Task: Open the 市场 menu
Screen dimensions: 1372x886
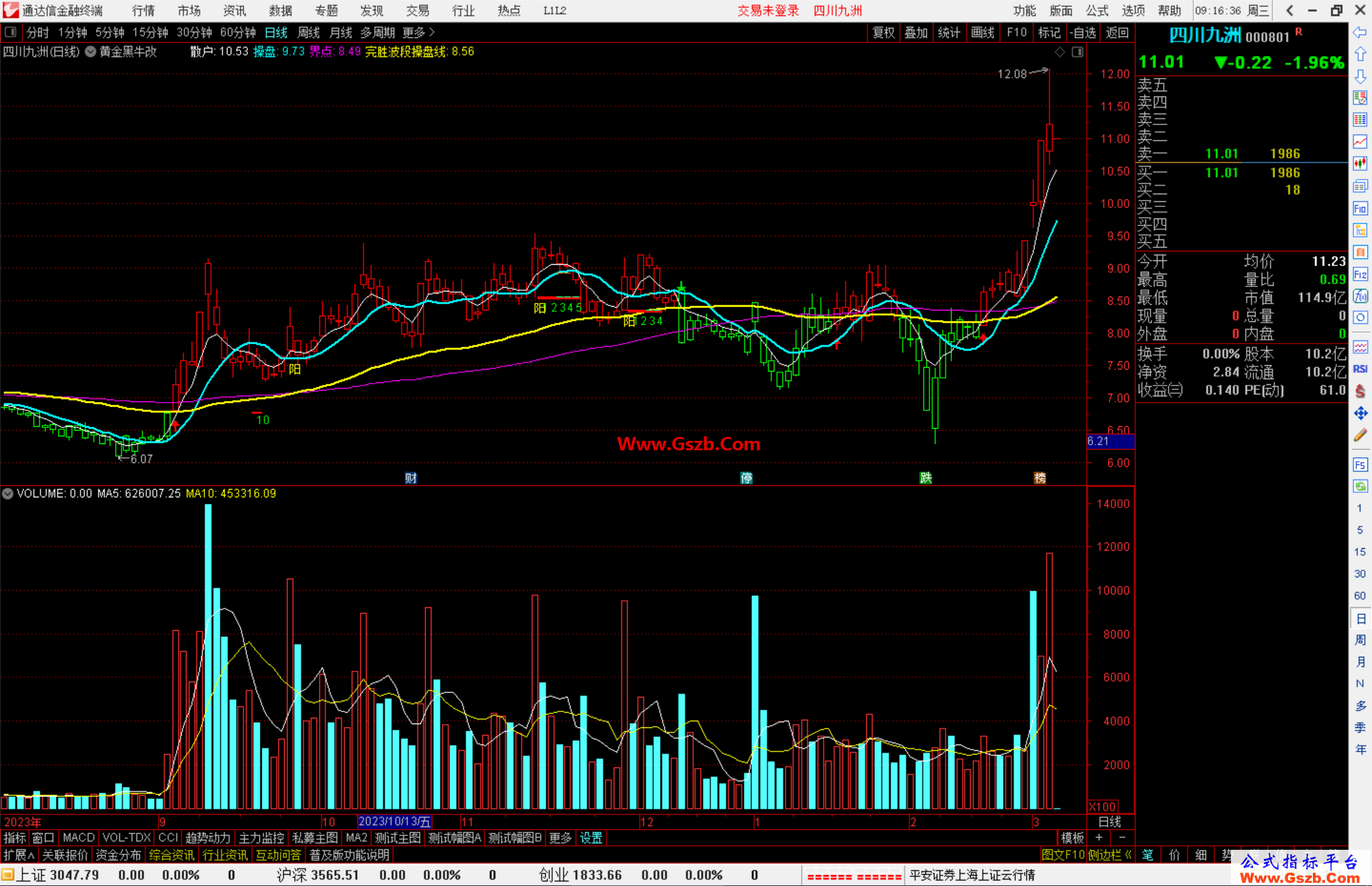Action: [189, 11]
